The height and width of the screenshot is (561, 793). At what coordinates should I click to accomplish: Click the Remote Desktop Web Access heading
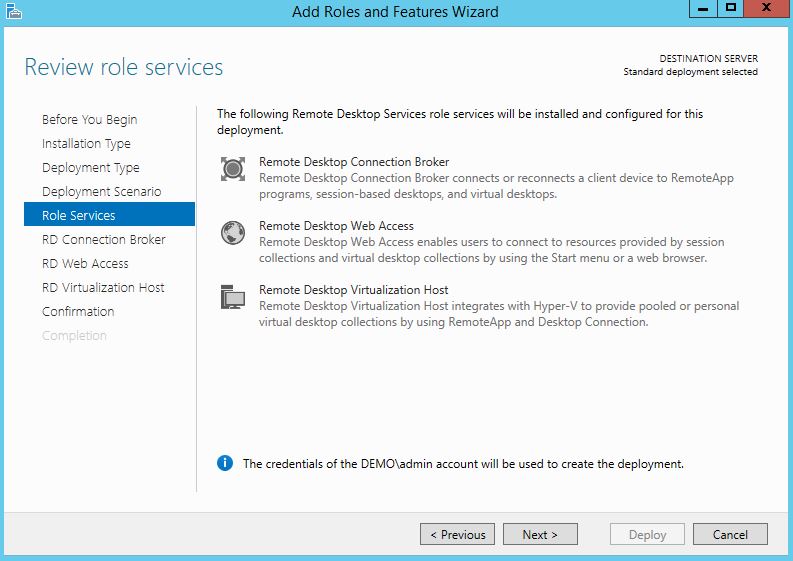[x=336, y=226]
